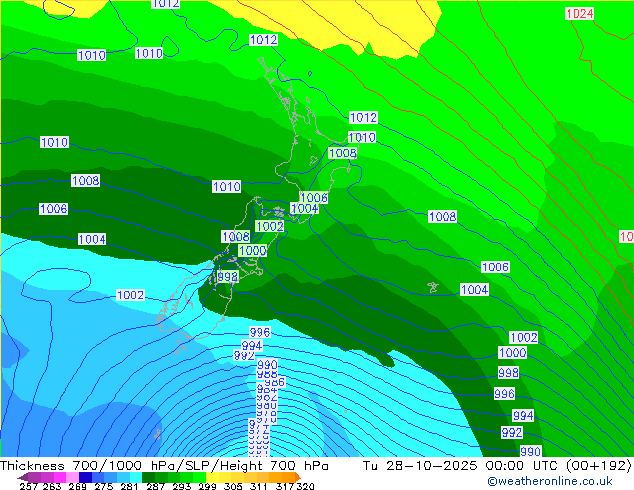Pick the cyan legend swatch left of dark green
The height and width of the screenshot is (490, 634).
[x=135, y=477]
